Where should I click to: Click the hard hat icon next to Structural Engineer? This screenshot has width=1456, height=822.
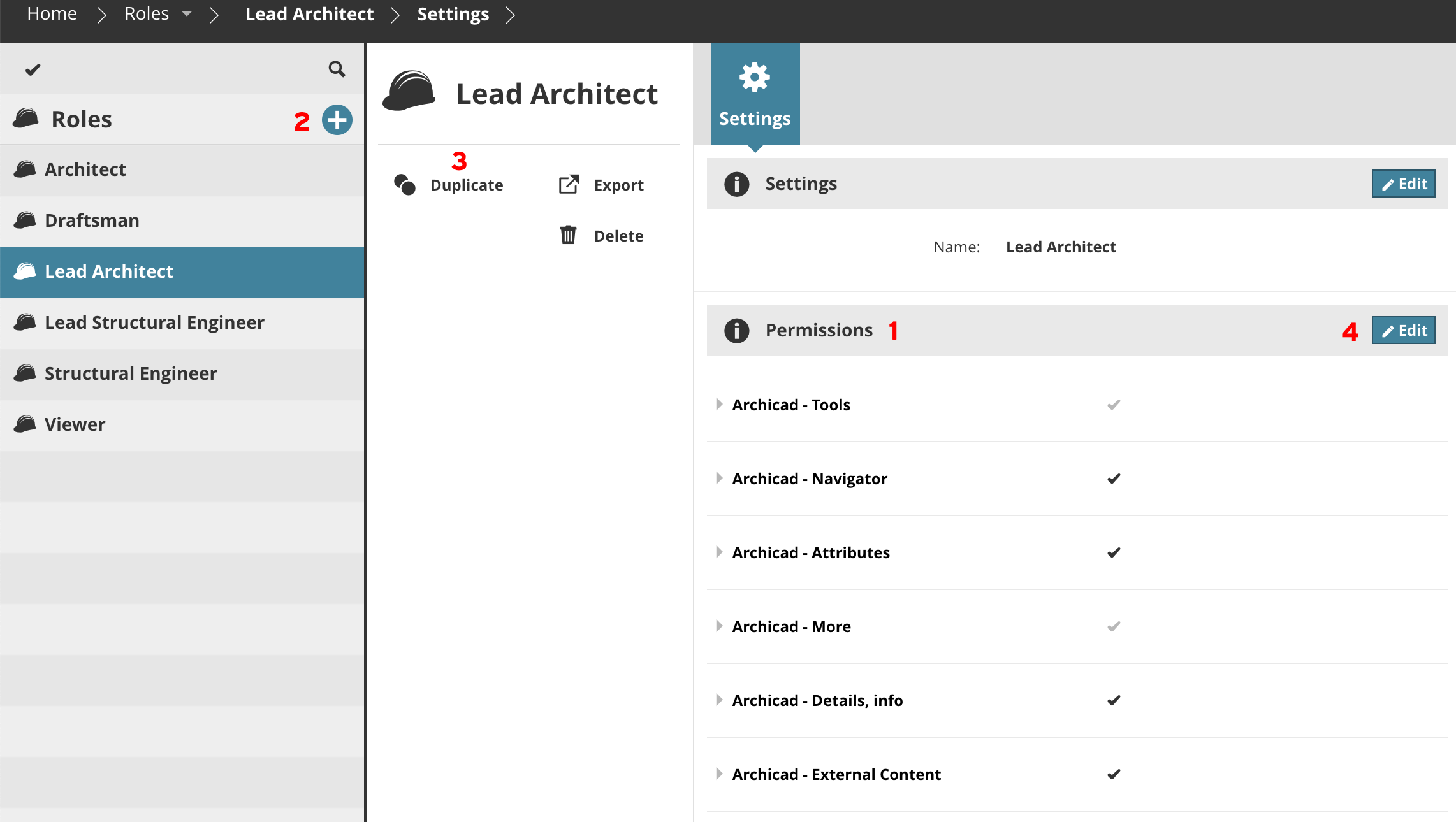[x=25, y=373]
